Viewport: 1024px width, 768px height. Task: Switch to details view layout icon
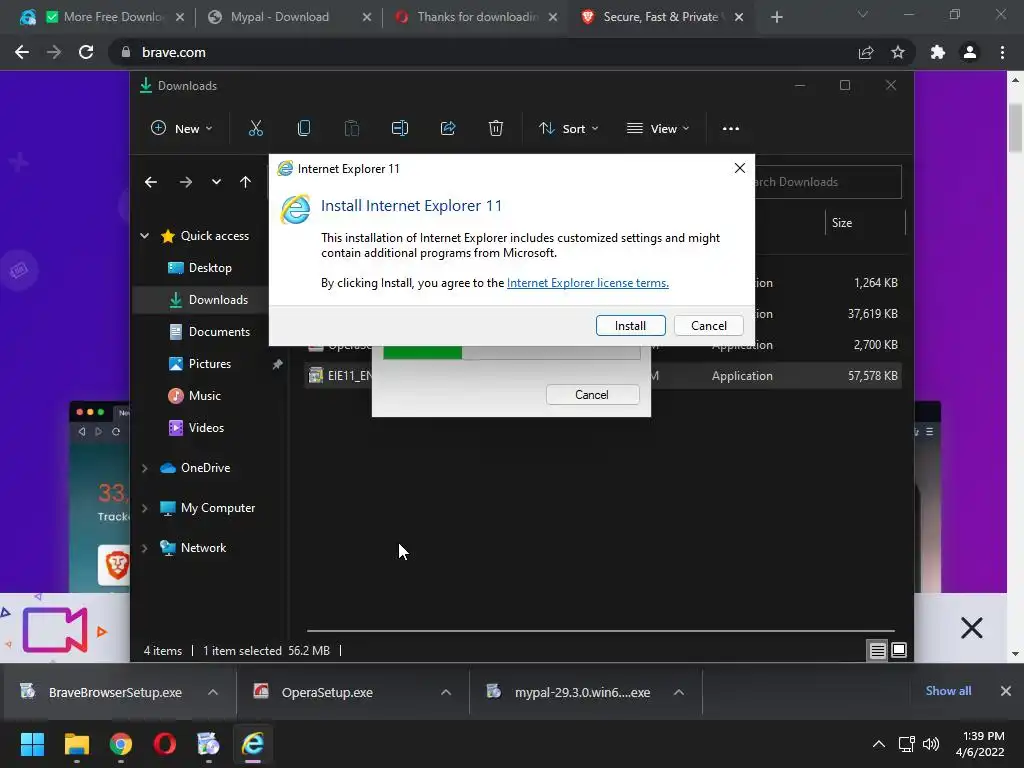(x=877, y=650)
